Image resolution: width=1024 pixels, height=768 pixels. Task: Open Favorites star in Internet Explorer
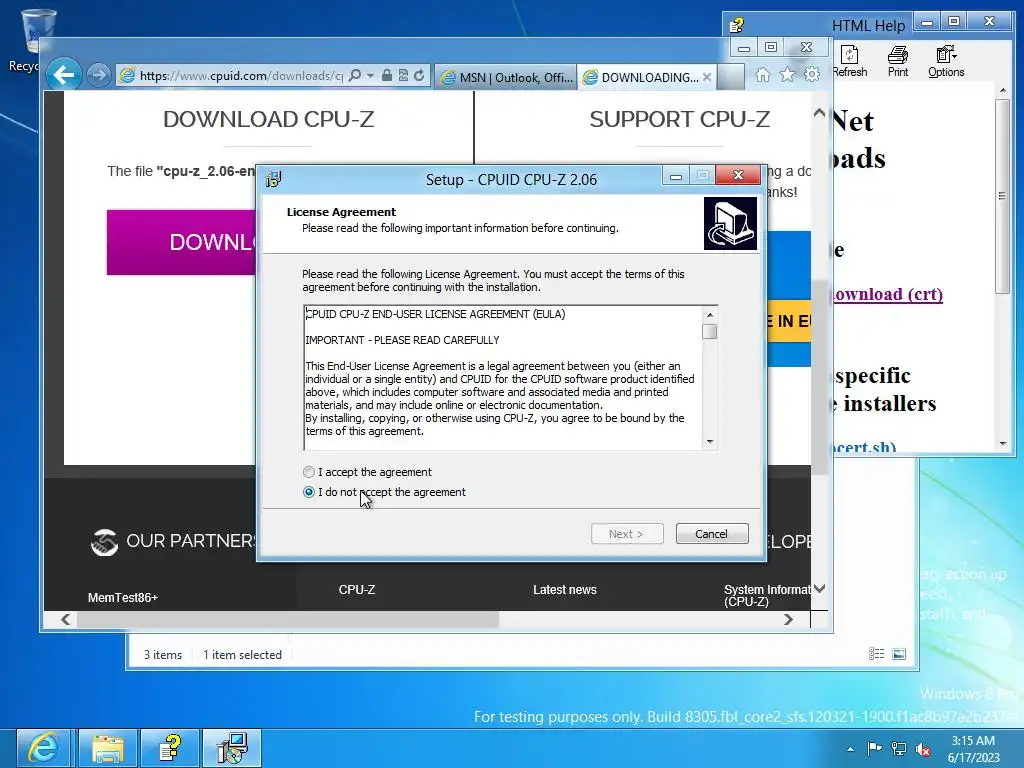coord(788,75)
